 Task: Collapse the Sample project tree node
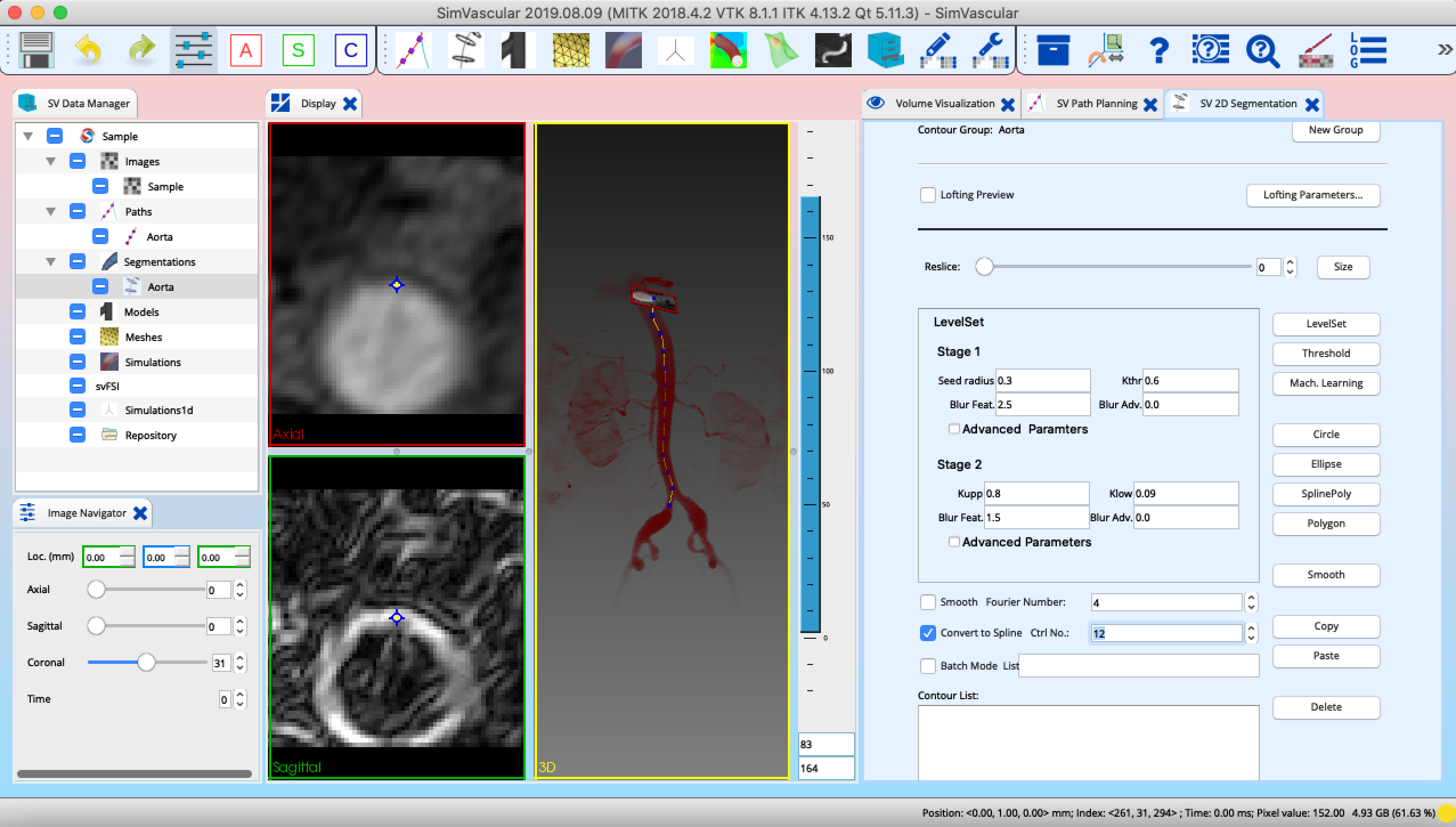28,136
